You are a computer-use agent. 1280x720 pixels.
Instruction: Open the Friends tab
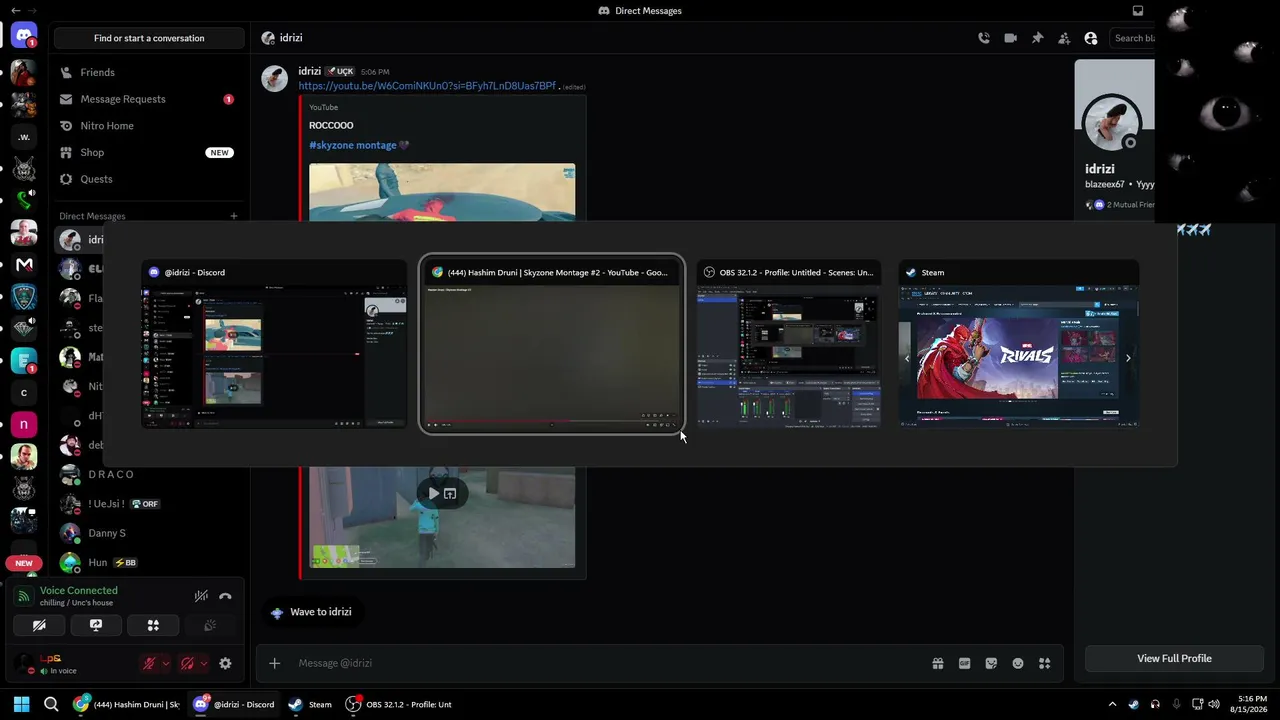coord(149,72)
